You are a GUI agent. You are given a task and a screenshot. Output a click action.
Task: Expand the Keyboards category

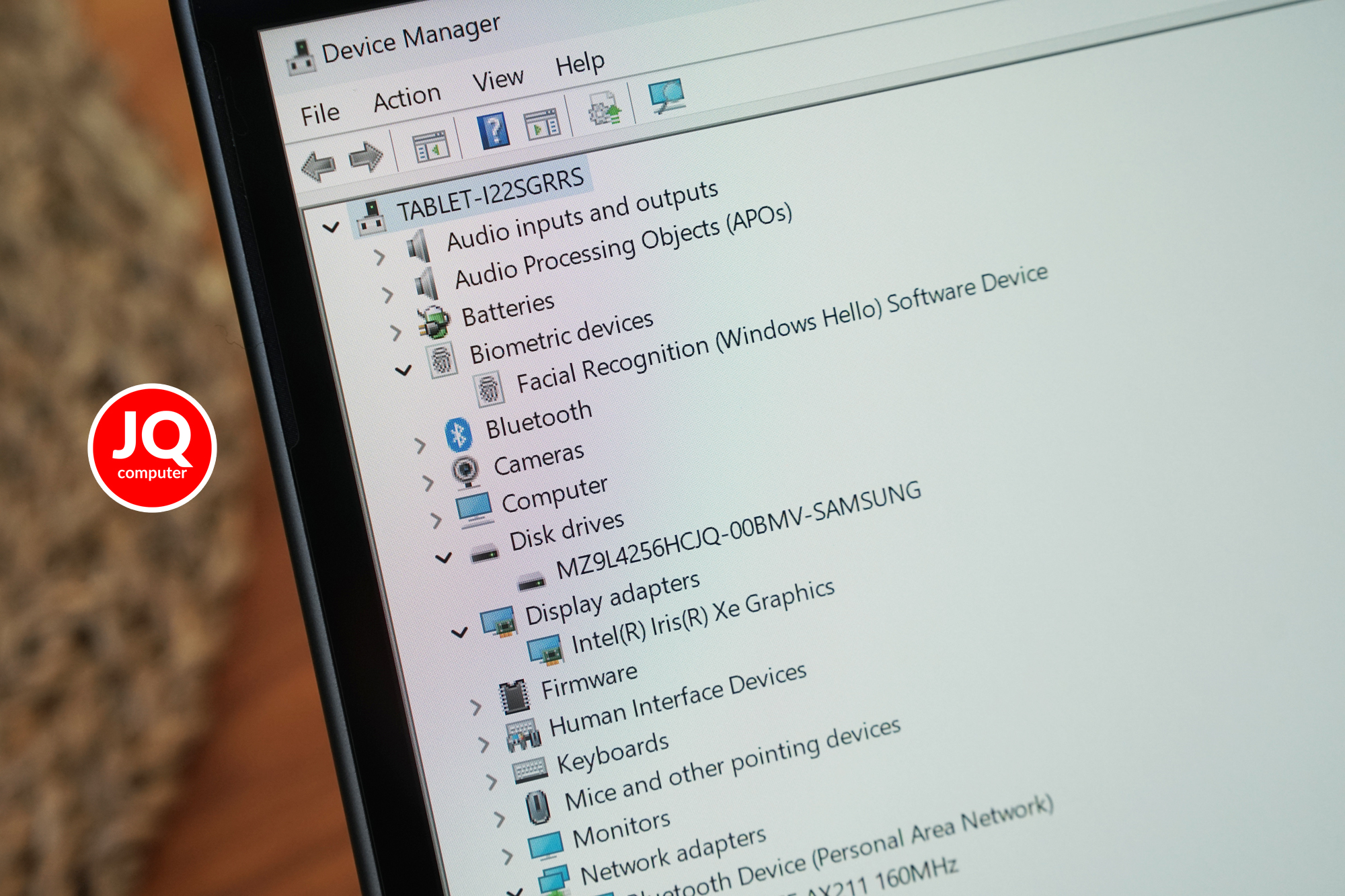coord(492,782)
